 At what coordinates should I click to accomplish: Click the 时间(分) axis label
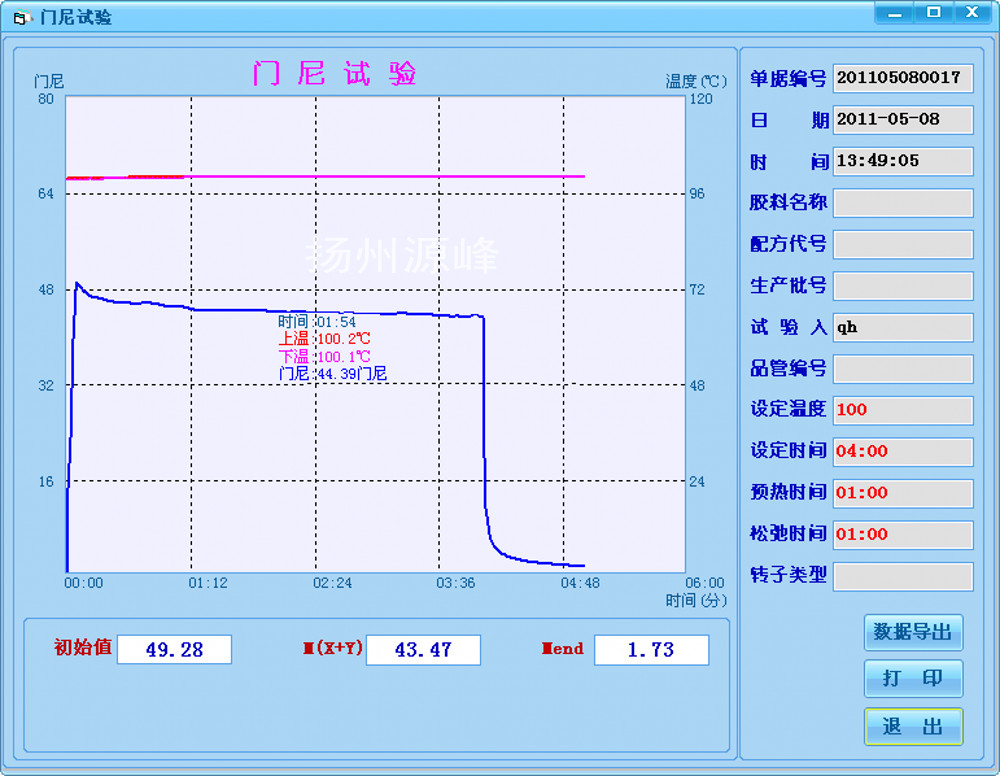[x=696, y=600]
